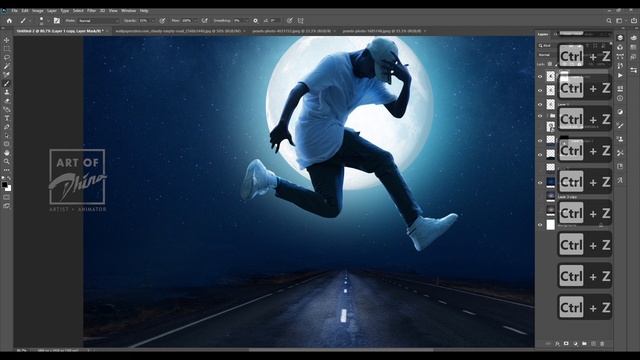Select the Brush tool in the left toolbar
640x360 pixels.
pyautogui.click(x=7, y=84)
